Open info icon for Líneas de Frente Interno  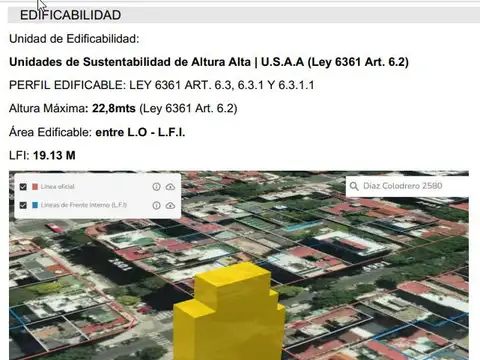click(x=156, y=205)
